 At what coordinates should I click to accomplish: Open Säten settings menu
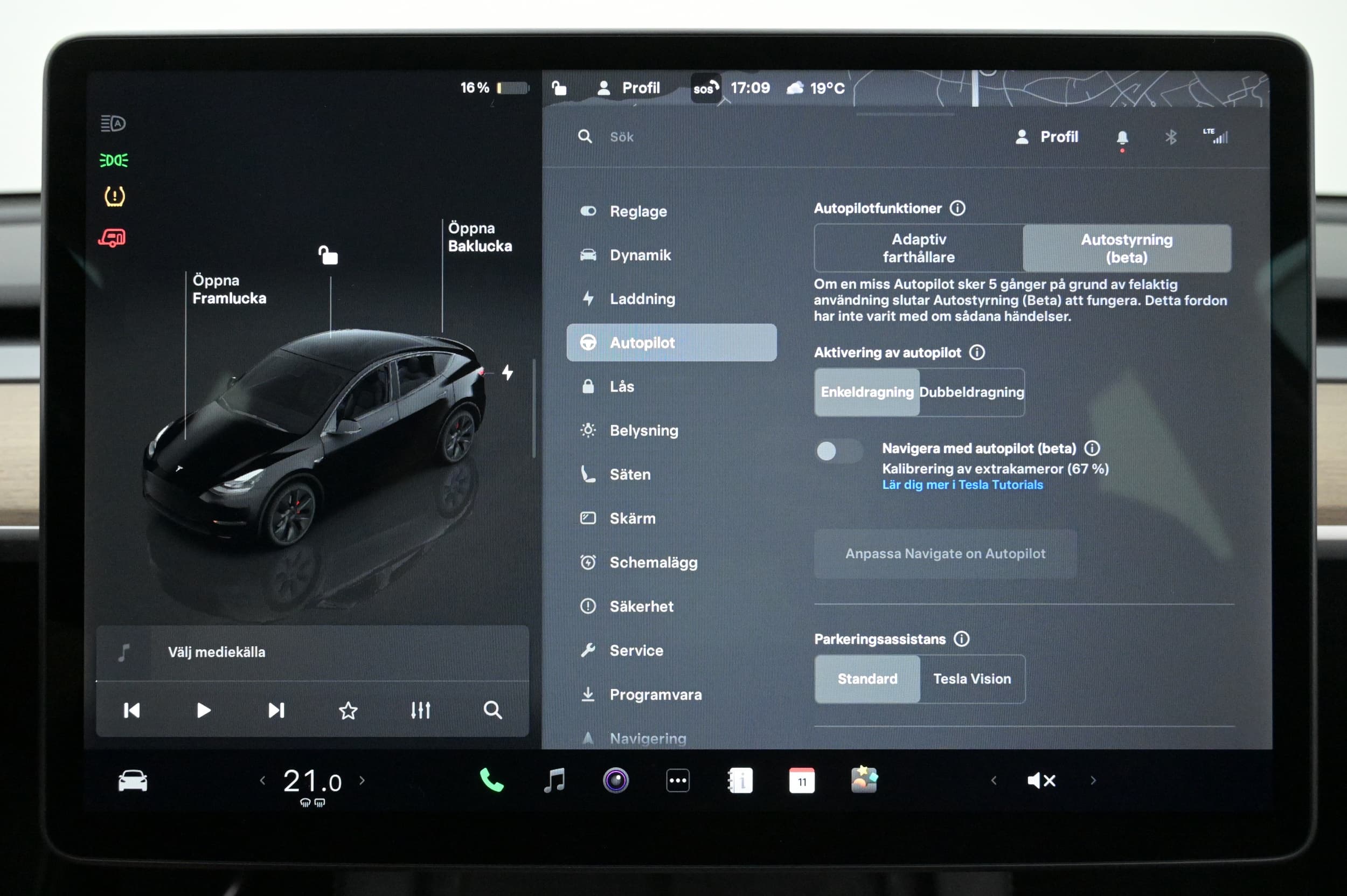(671, 474)
